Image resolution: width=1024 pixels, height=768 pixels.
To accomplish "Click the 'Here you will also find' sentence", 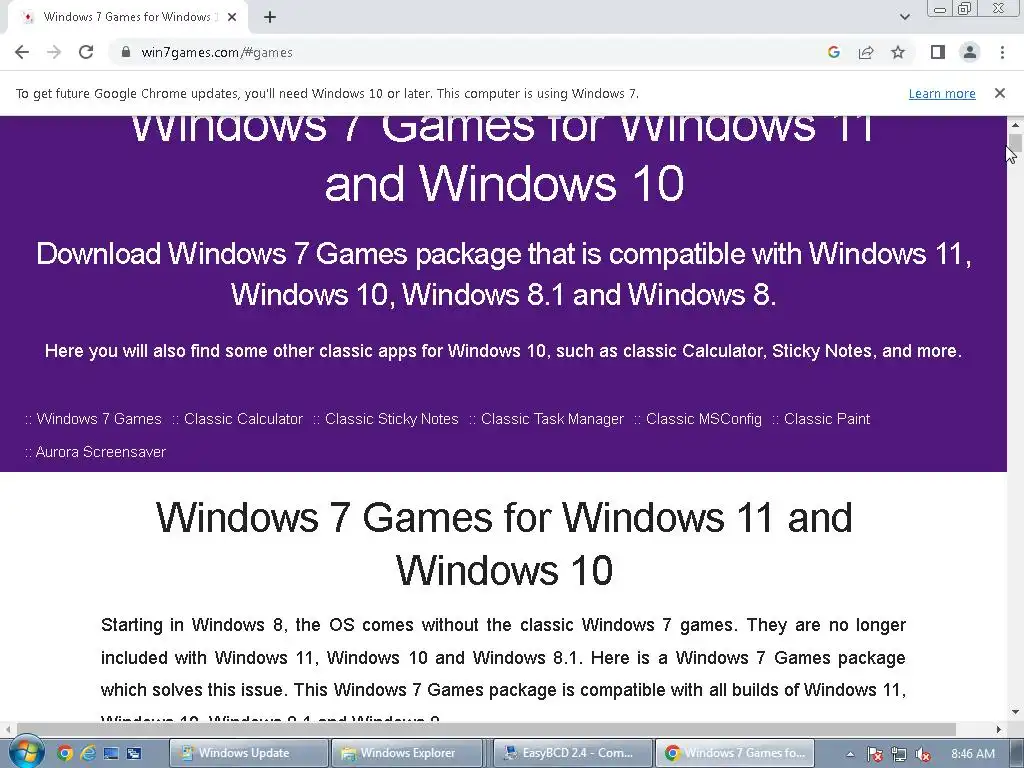I will 503,351.
